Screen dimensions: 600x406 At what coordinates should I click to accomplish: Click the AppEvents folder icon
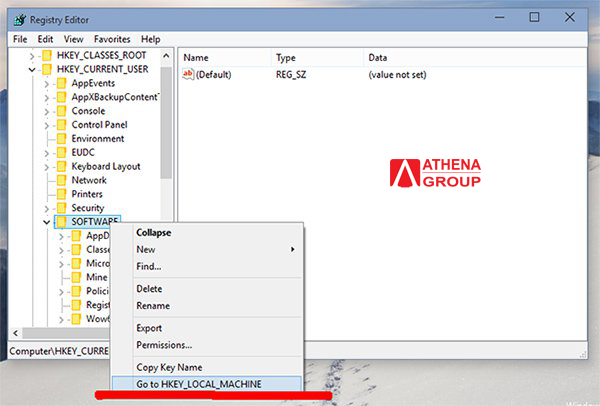[62, 83]
